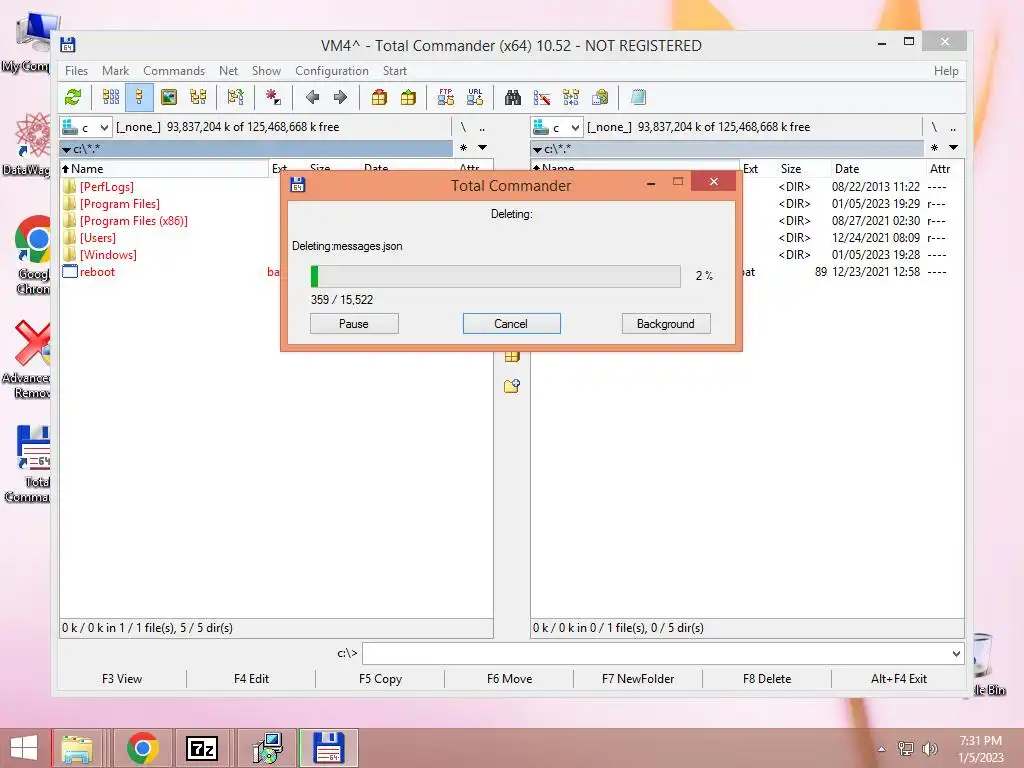The height and width of the screenshot is (768, 1024).
Task: Select the [PerfLogs] folder in left panel
Action: [x=106, y=187]
